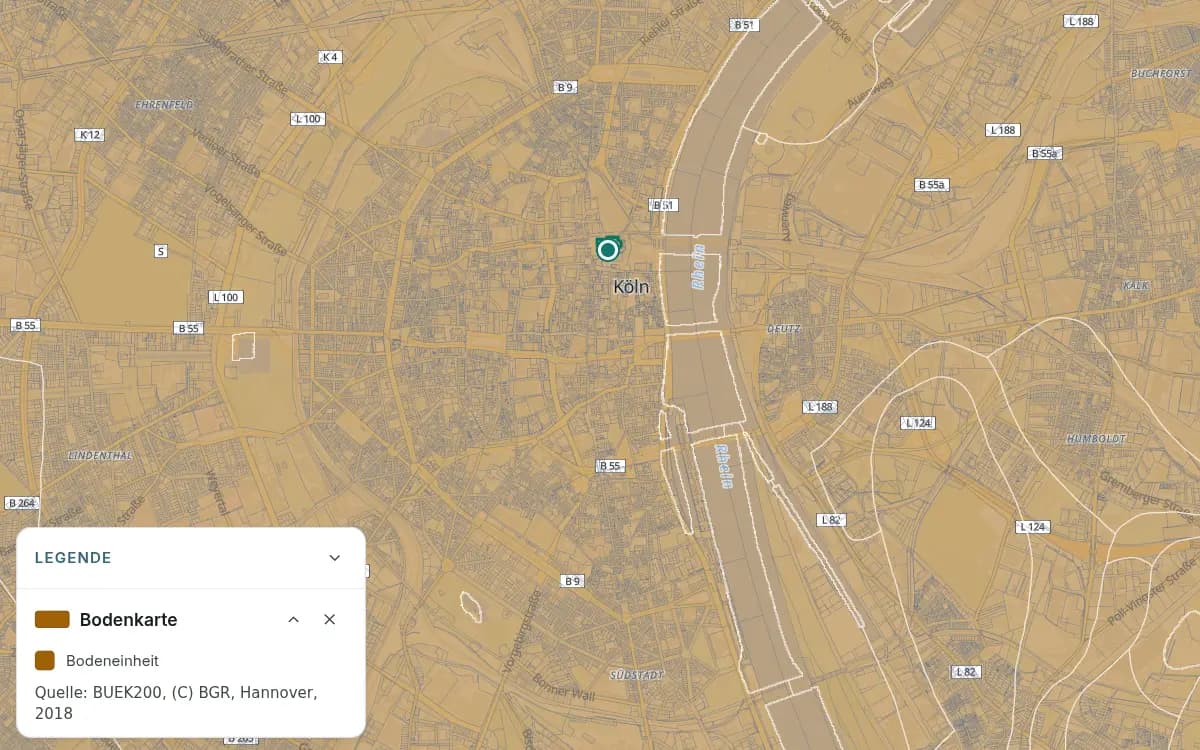Click the SÜDSTADT district label
The image size is (1200, 750).
tap(636, 675)
